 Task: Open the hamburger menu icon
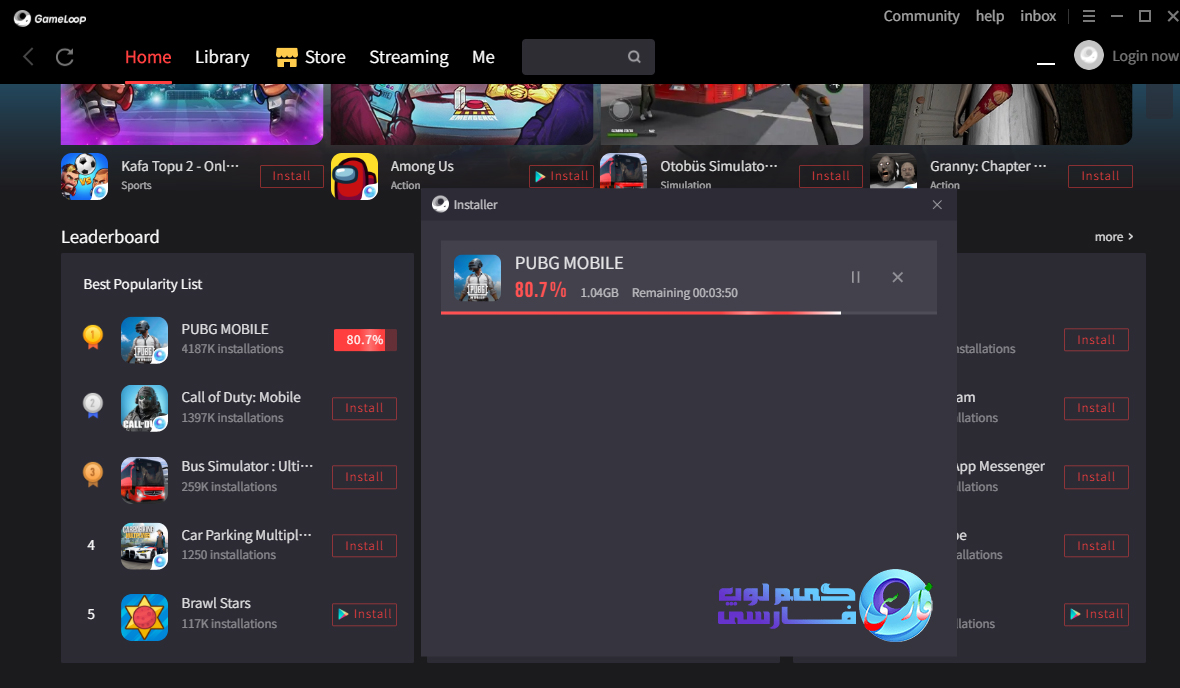coord(1088,16)
